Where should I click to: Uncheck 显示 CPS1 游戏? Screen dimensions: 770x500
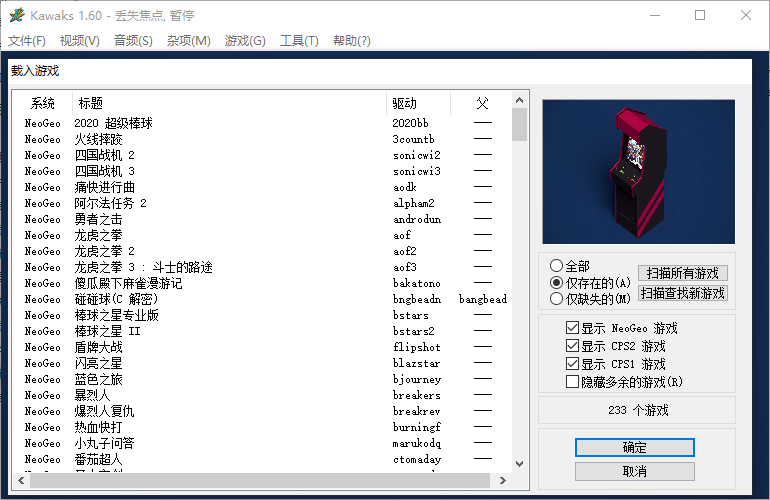[572, 364]
